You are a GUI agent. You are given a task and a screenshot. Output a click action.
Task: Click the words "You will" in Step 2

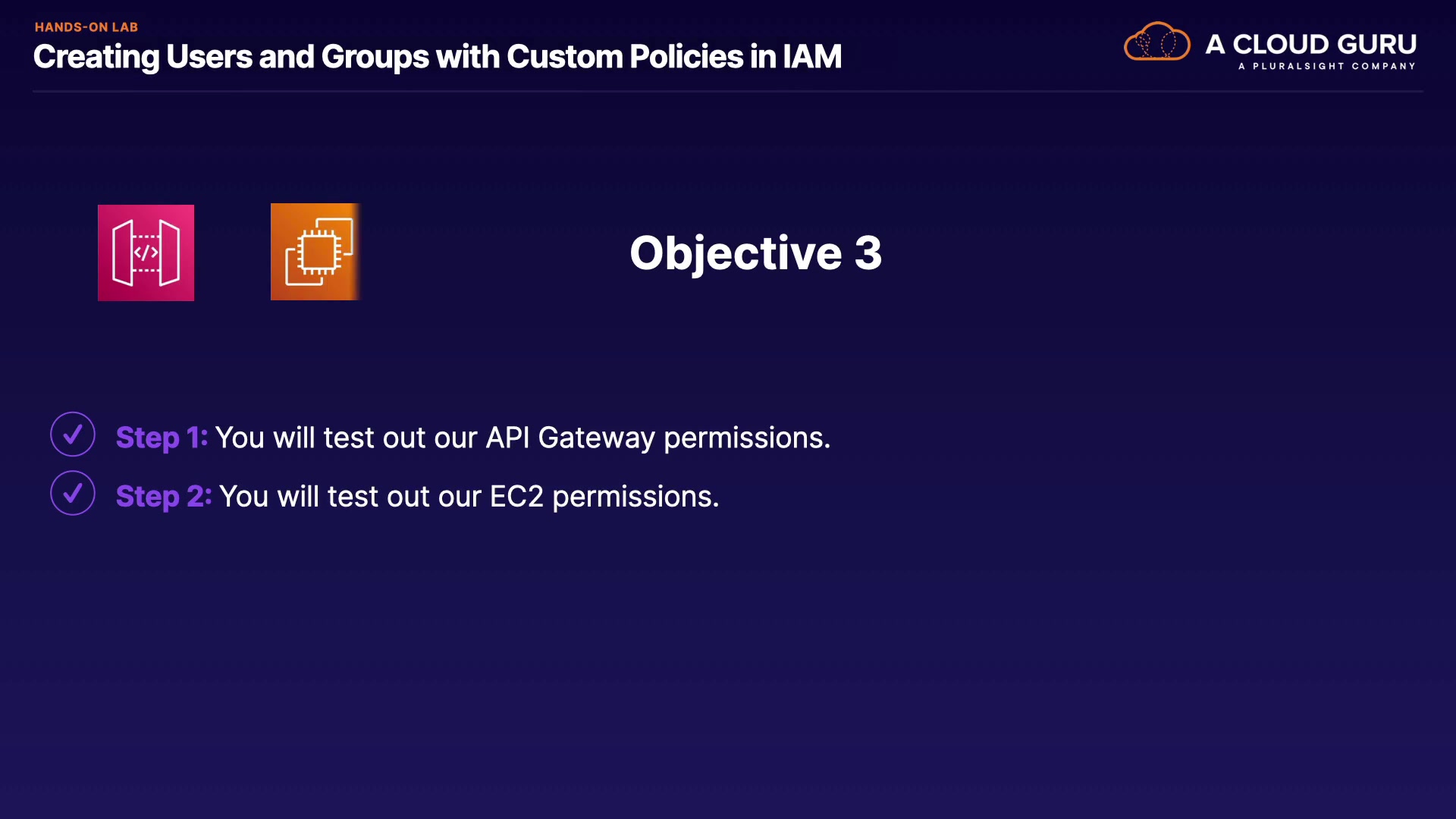pyautogui.click(x=269, y=497)
